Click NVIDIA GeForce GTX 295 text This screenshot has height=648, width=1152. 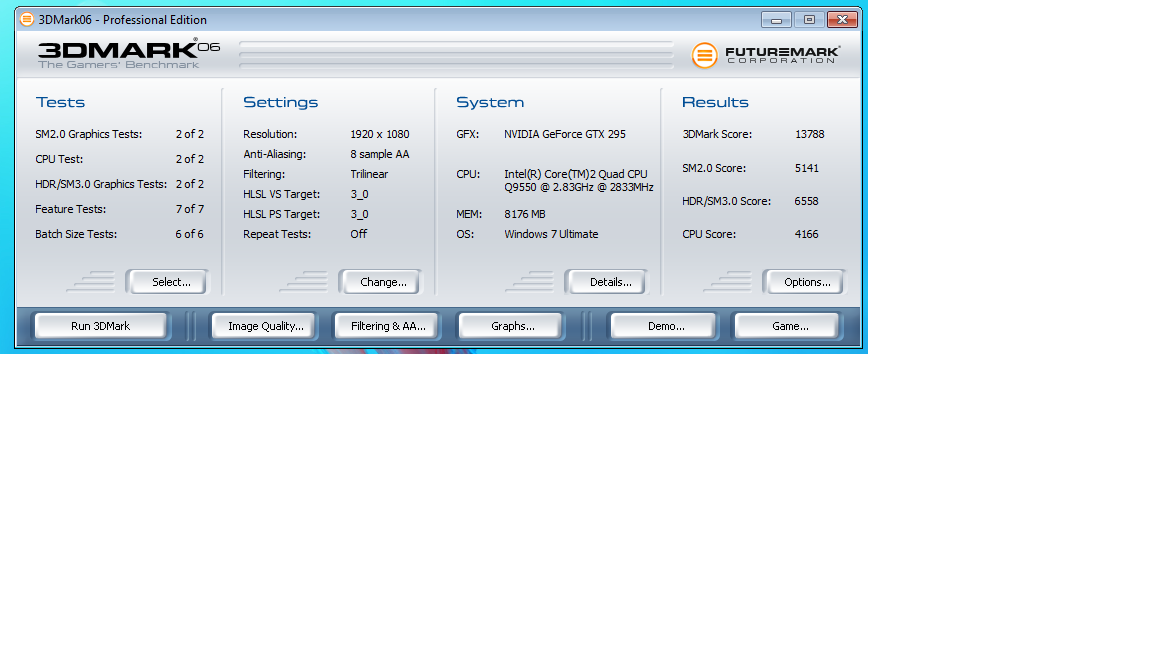point(565,134)
